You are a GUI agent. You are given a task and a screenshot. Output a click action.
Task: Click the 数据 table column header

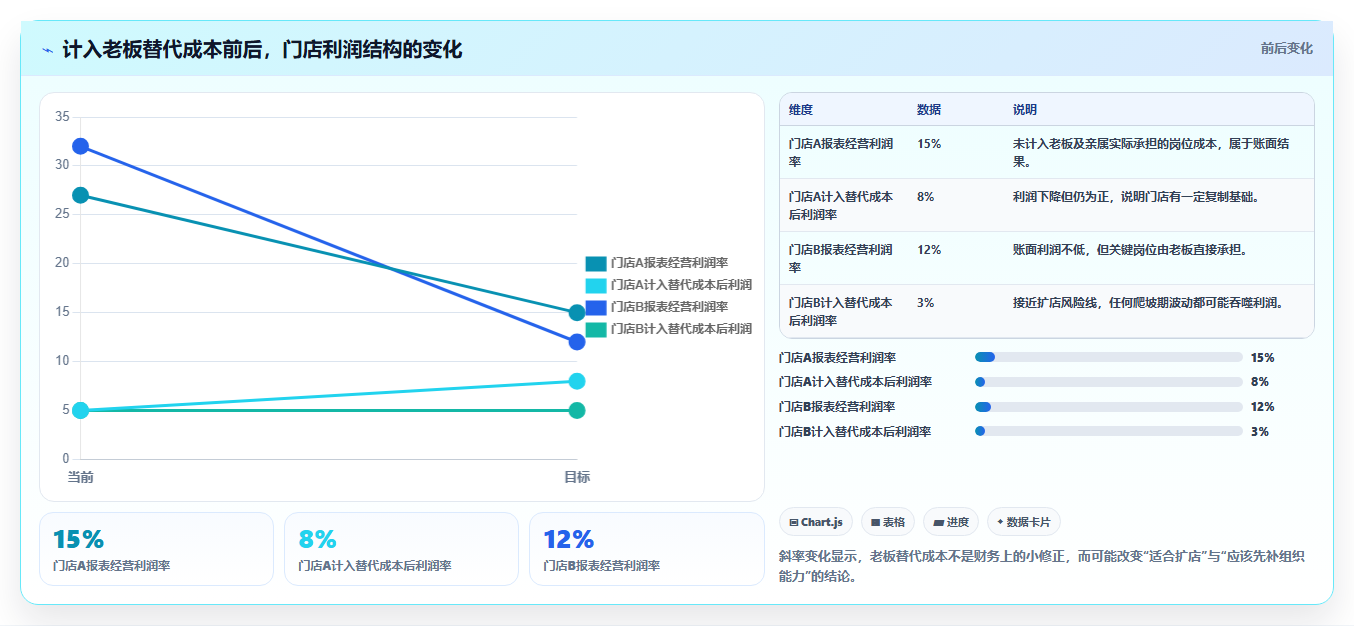pos(929,109)
